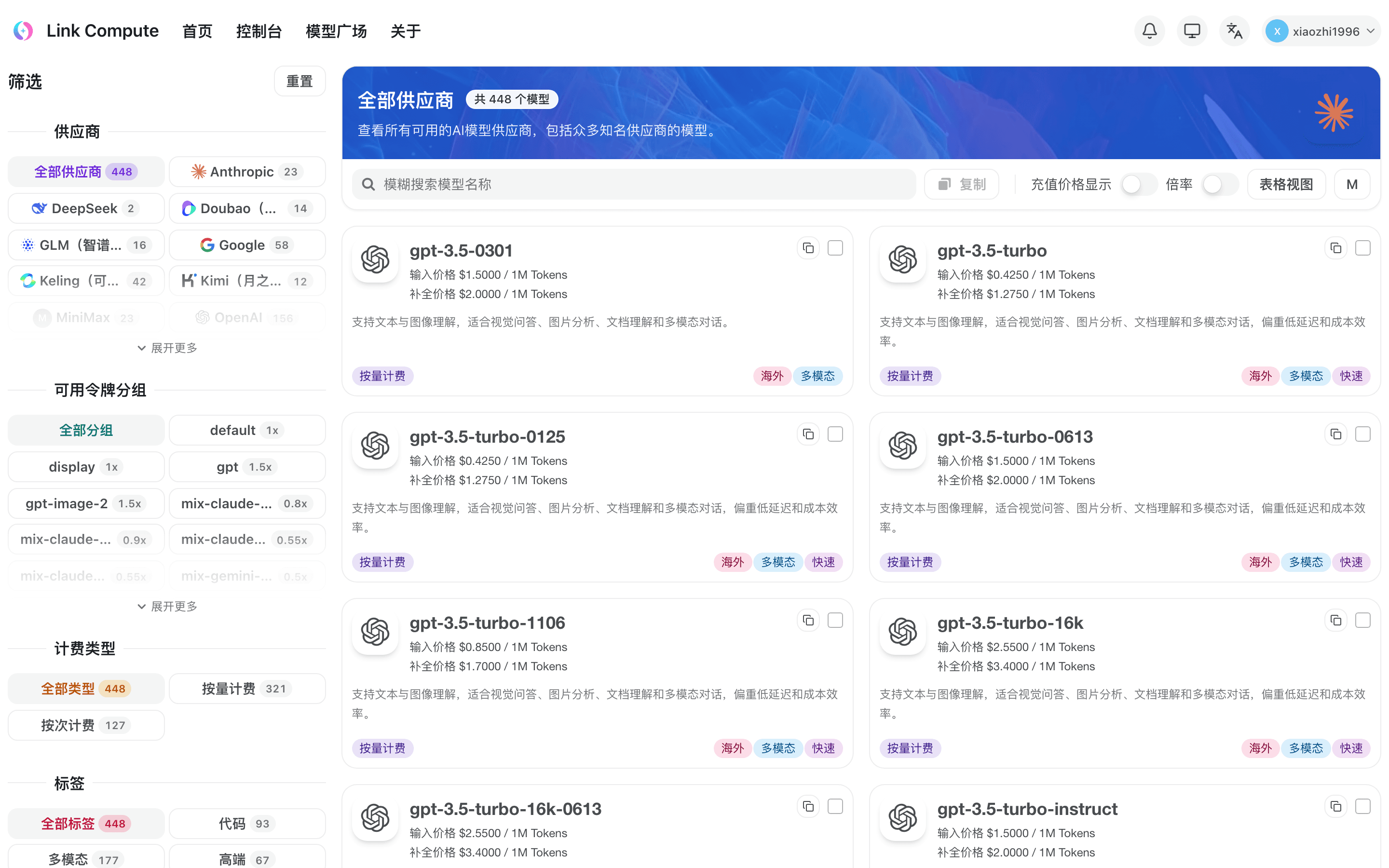This screenshot has height=868, width=1389.
Task: Click the Anthropic starburst icon in banner
Action: pos(1334,113)
